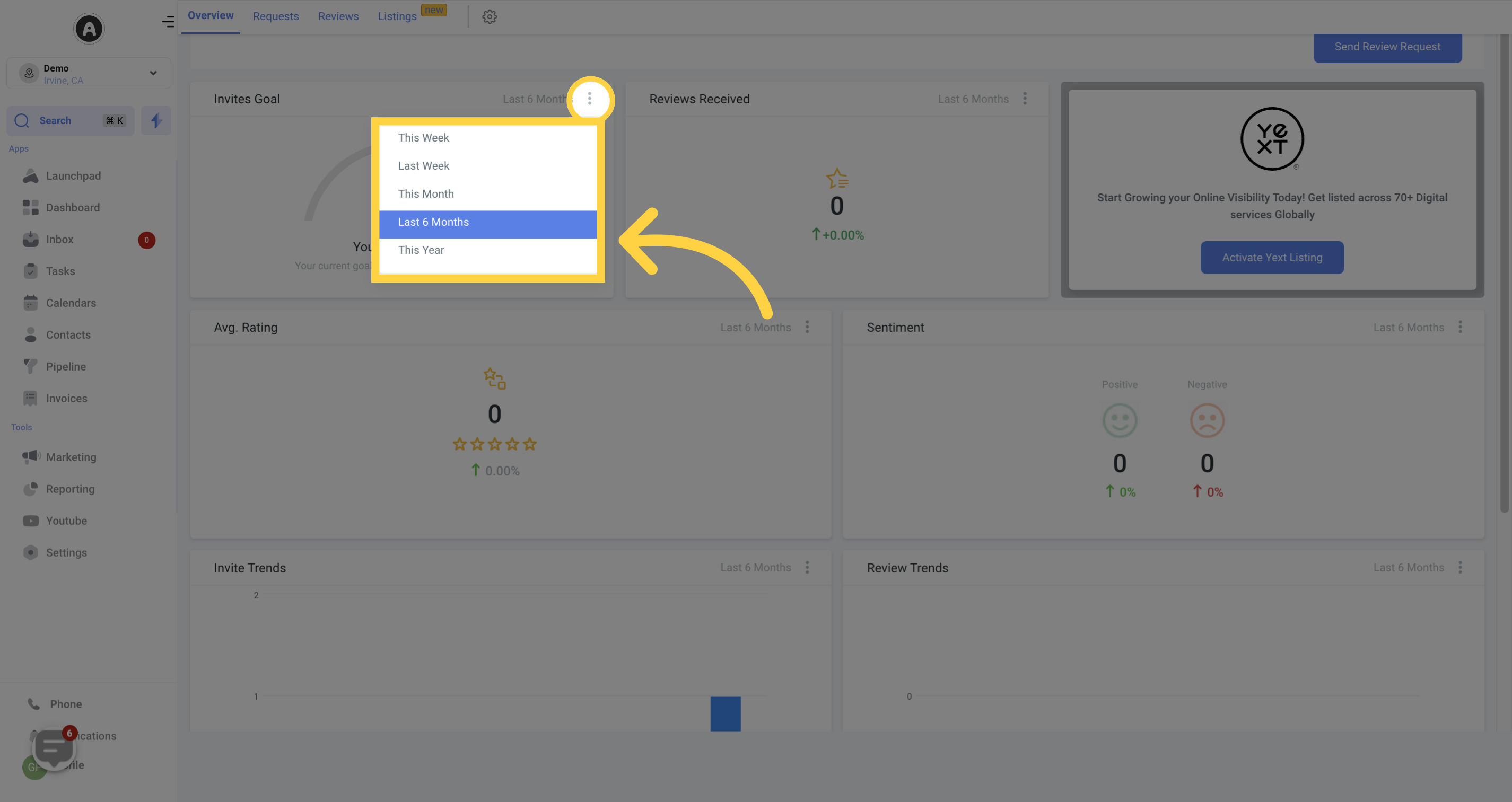Open the chat support widget
1512x802 pixels.
54,748
